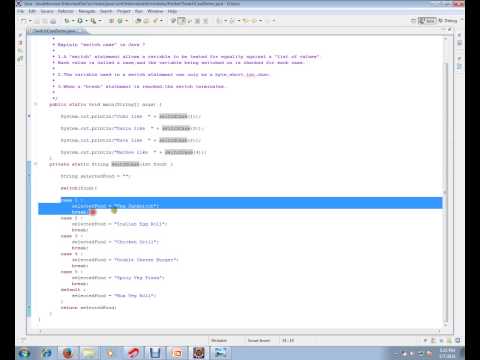Click the Smart Insert status bar entry
Screen dimensions: 480x360
click(x=259, y=340)
